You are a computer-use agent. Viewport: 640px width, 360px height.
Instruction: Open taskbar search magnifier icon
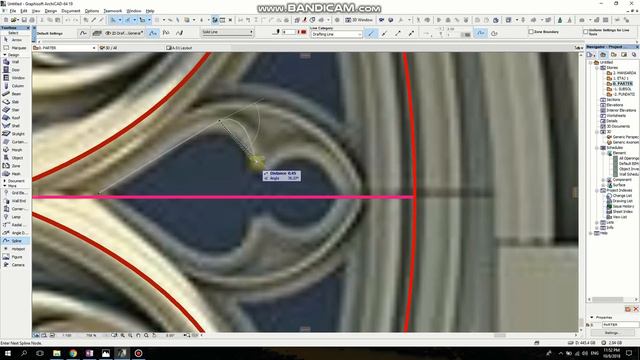(24, 353)
